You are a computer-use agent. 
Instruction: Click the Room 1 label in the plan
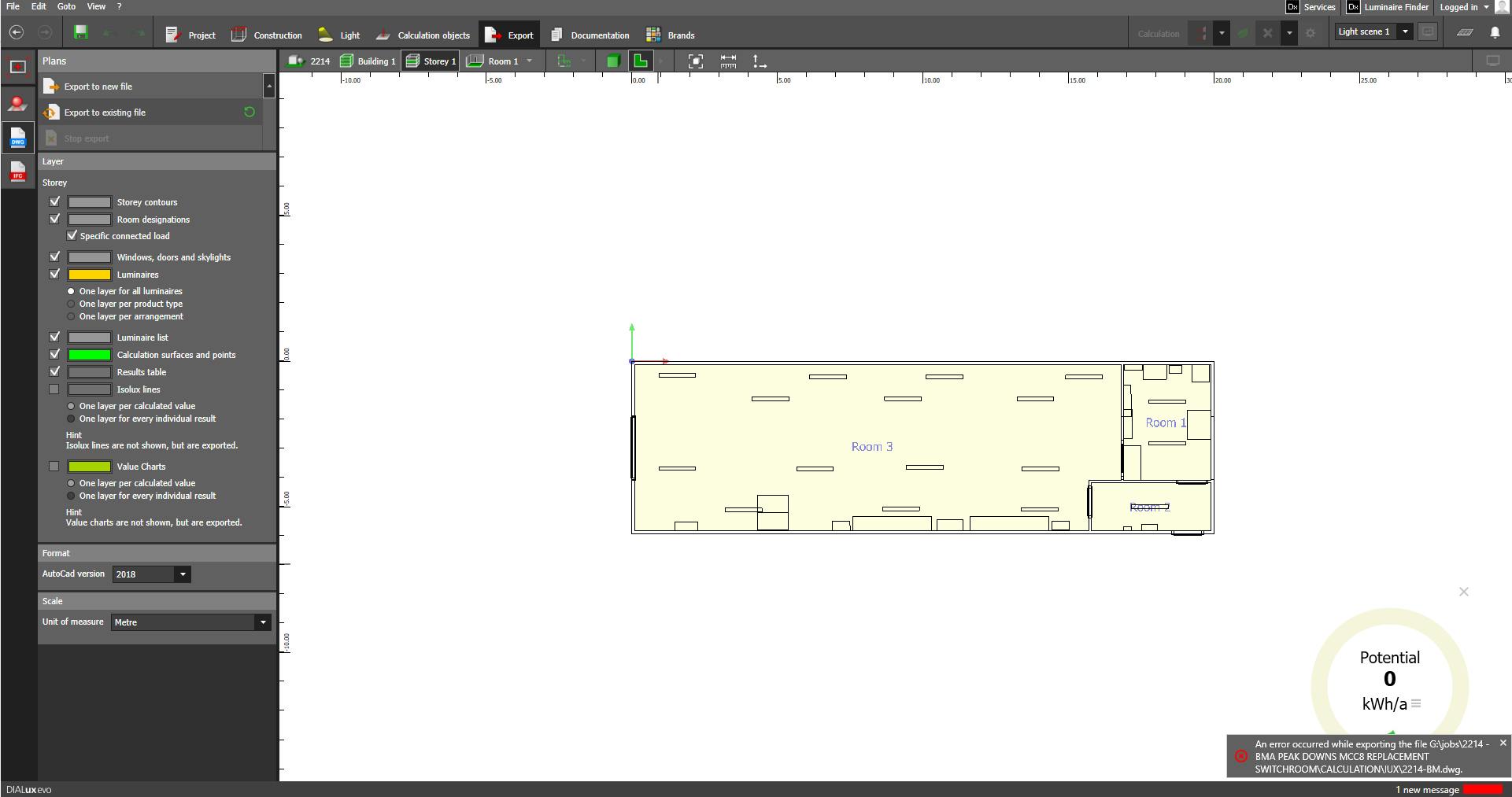(x=1166, y=423)
